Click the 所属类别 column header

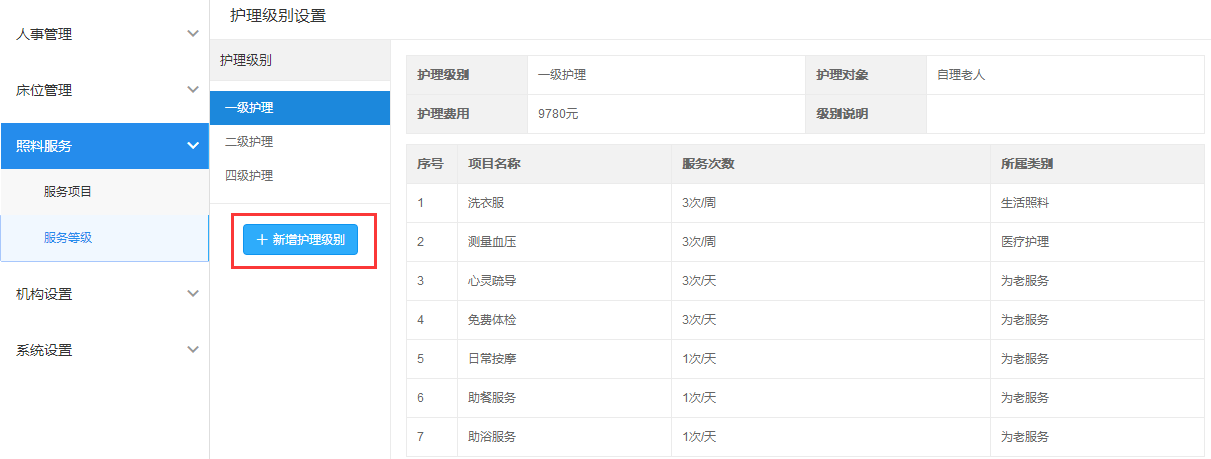point(1026,164)
